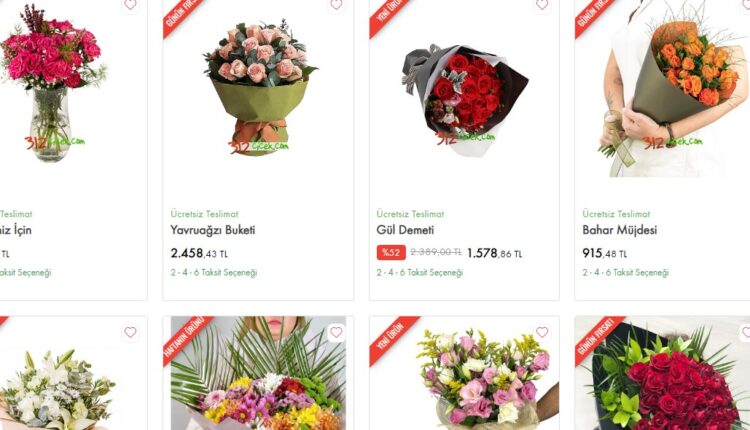This screenshot has width=750, height=430.
Task: Click taksit seçeneği under Yavruağzı Buketi
Action: [214, 273]
